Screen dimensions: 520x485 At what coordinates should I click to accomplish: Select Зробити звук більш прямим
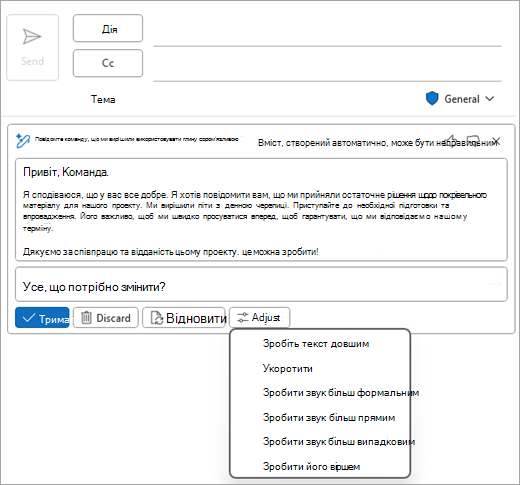pyautogui.click(x=329, y=418)
